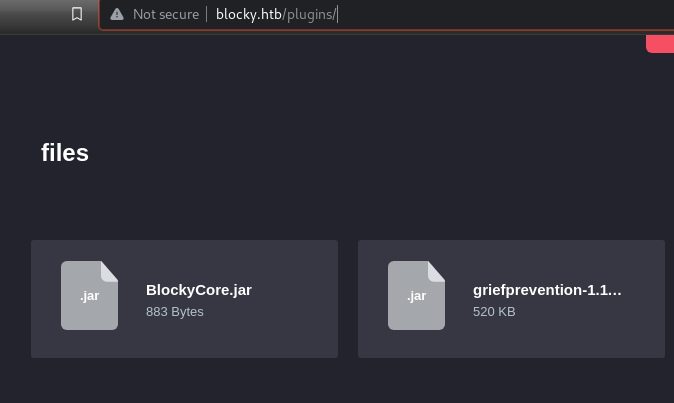This screenshot has width=674, height=403.
Task: Click the Not secure warning triangle icon
Action: (117, 15)
